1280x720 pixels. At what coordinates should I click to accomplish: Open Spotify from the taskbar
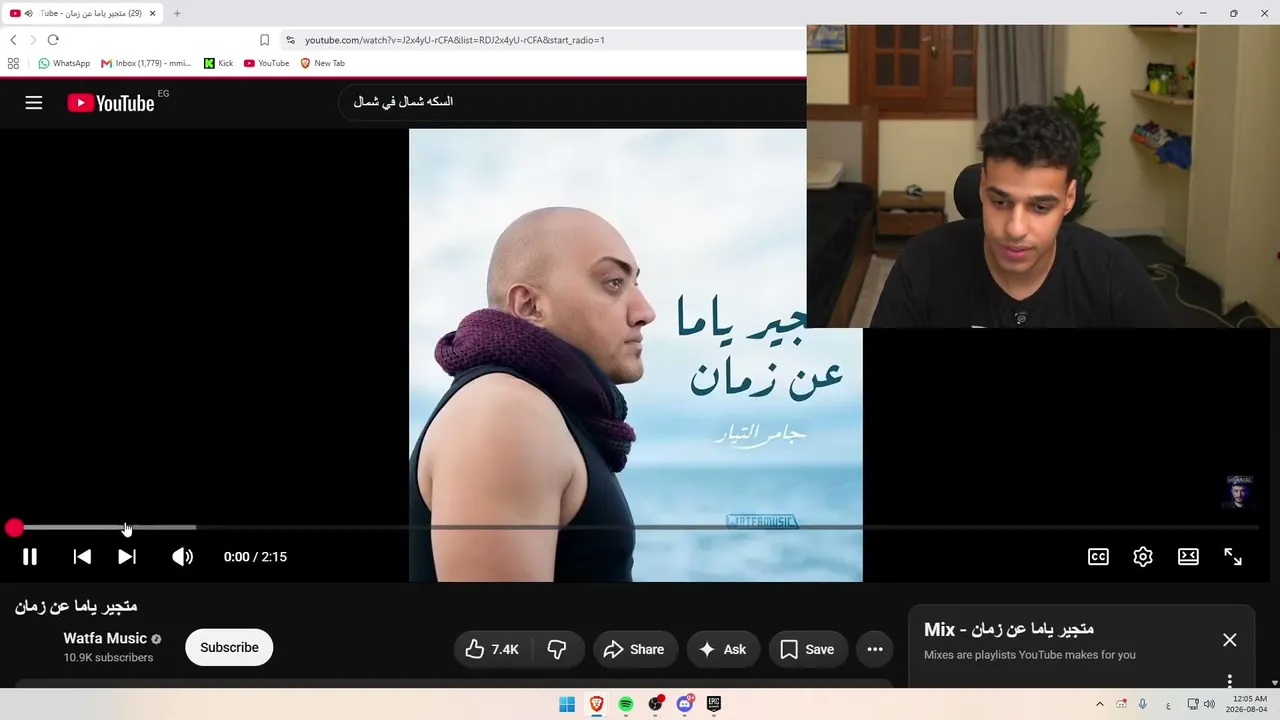[626, 704]
